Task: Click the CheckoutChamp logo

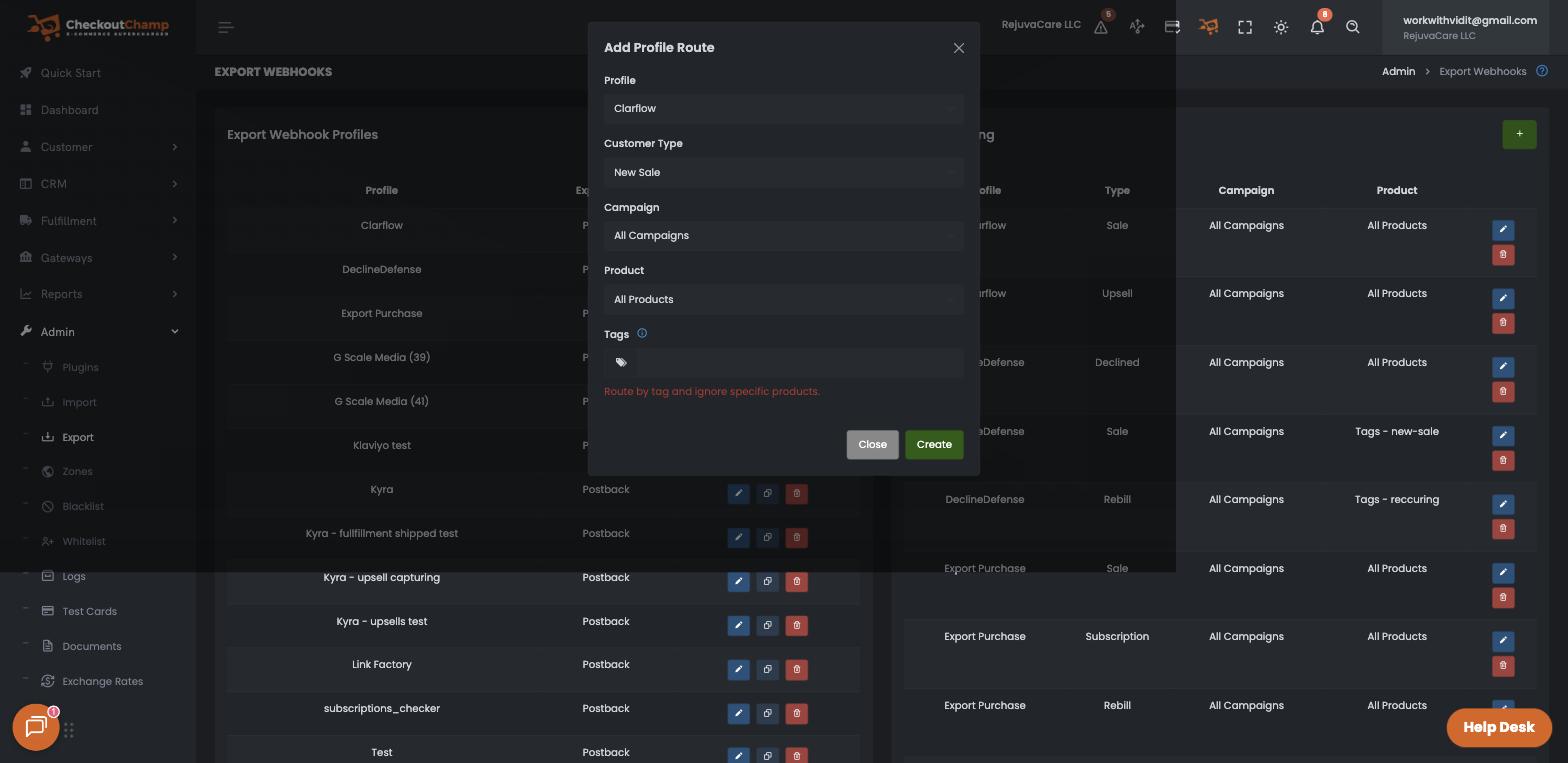Action: [x=97, y=27]
